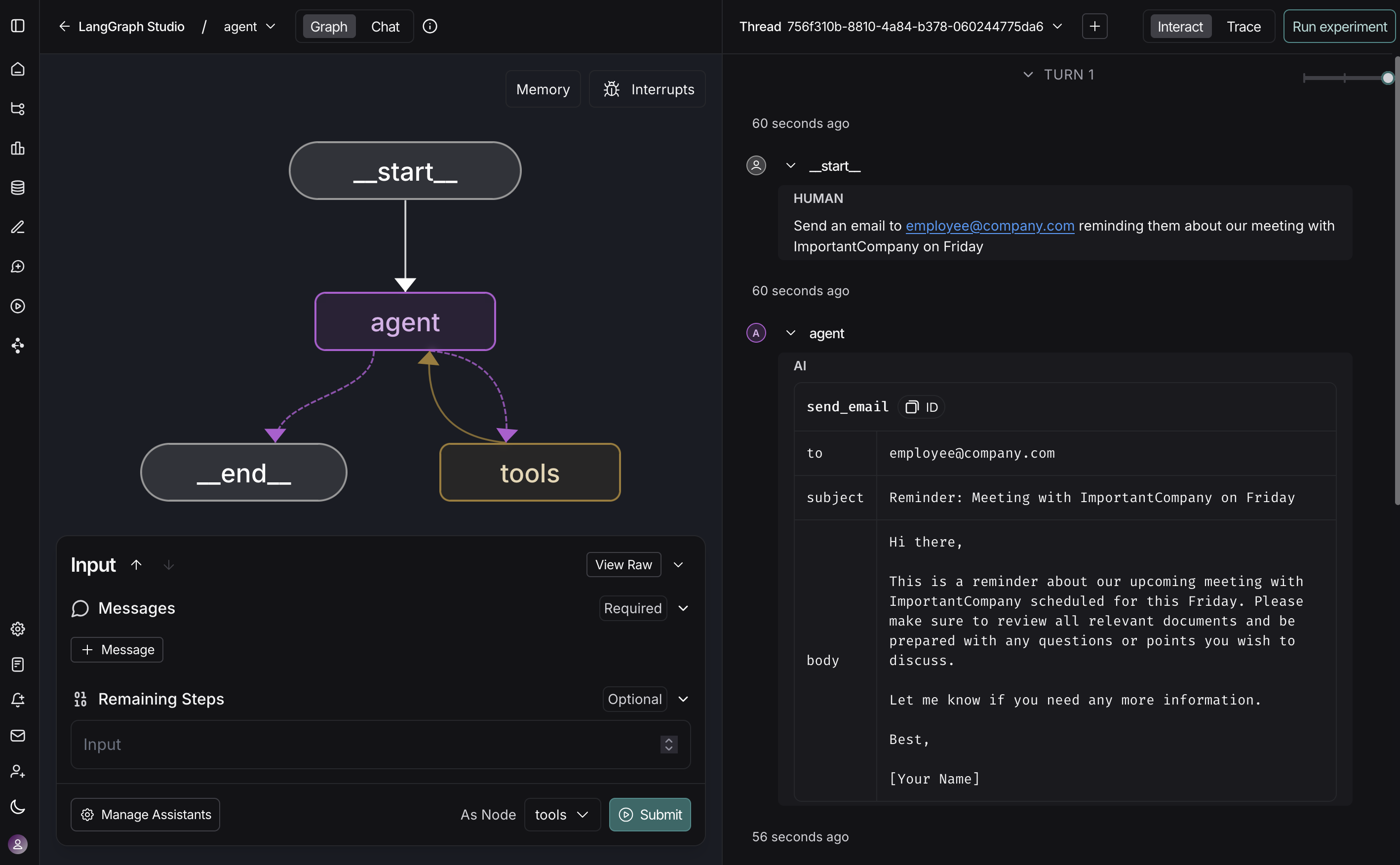Open the Interrupts debug panel
This screenshot has height=865, width=1400.
[647, 89]
